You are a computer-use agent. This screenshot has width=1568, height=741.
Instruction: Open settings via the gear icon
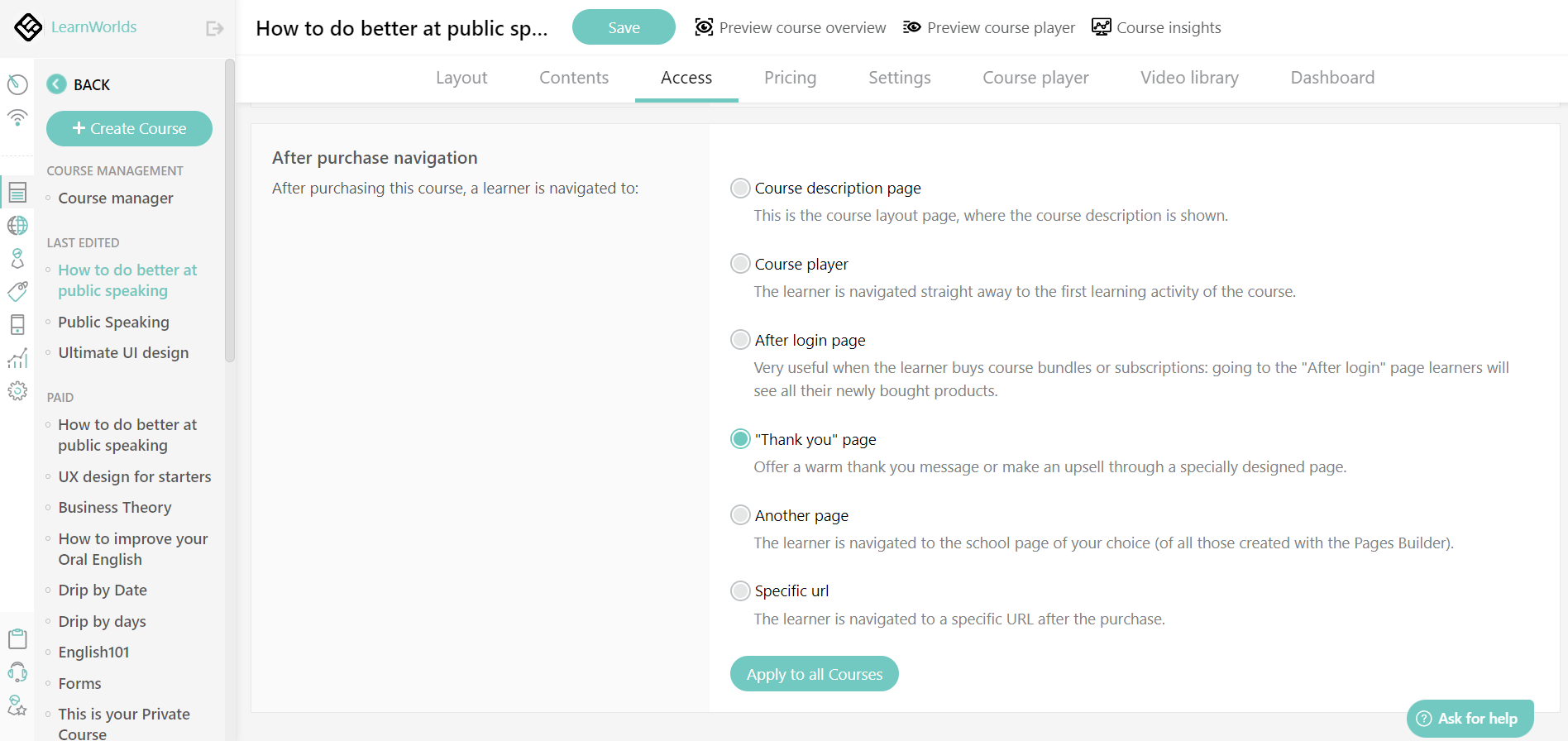click(17, 391)
